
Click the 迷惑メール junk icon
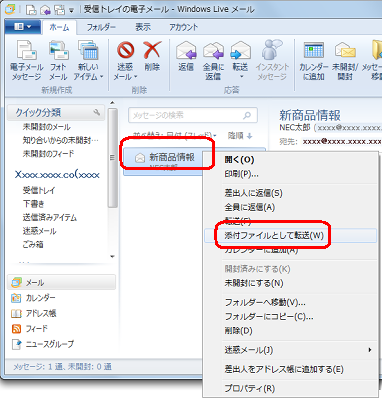click(x=125, y=50)
